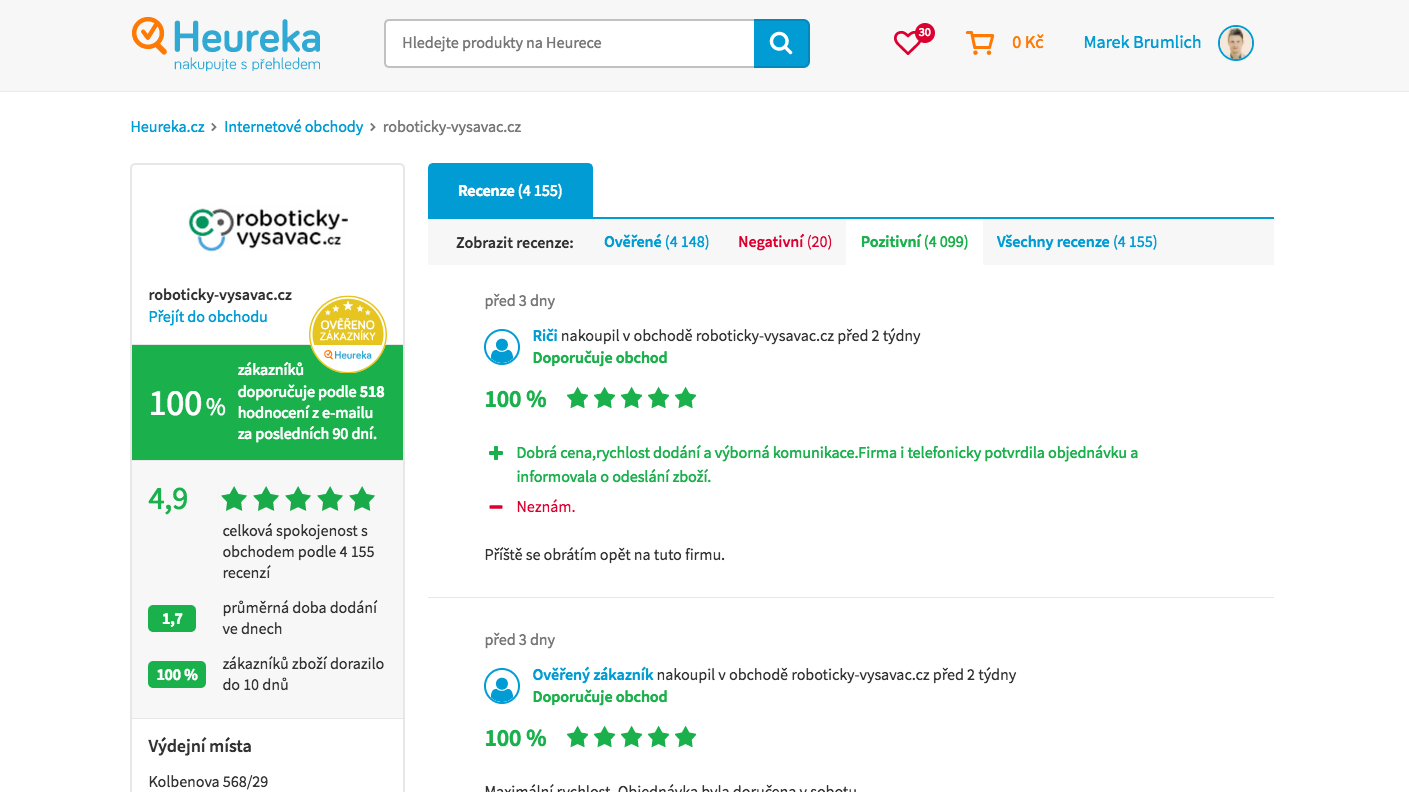1409x792 pixels.
Task: Show Všechny recenze (4 155)
Action: [1076, 242]
